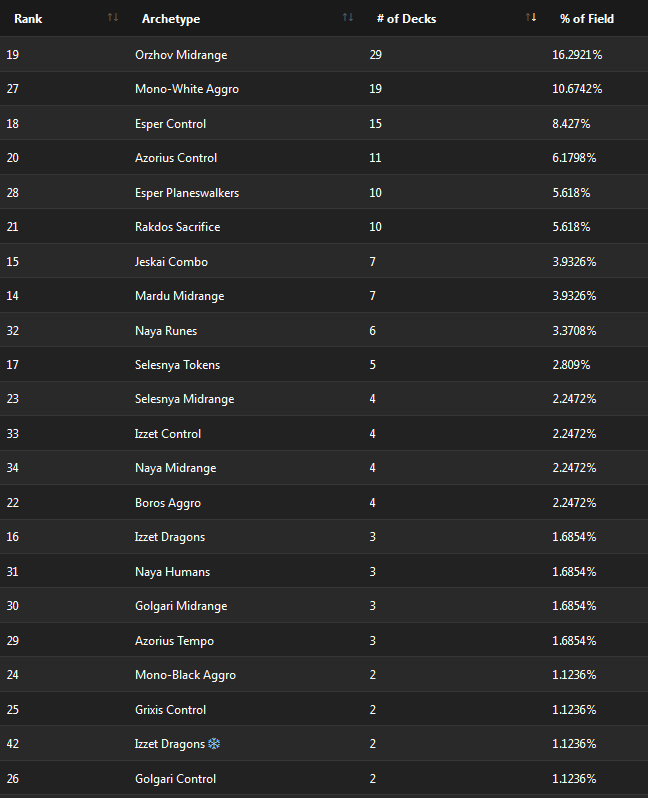Open Azorius Control archetype
This screenshot has height=798, width=648.
click(176, 158)
